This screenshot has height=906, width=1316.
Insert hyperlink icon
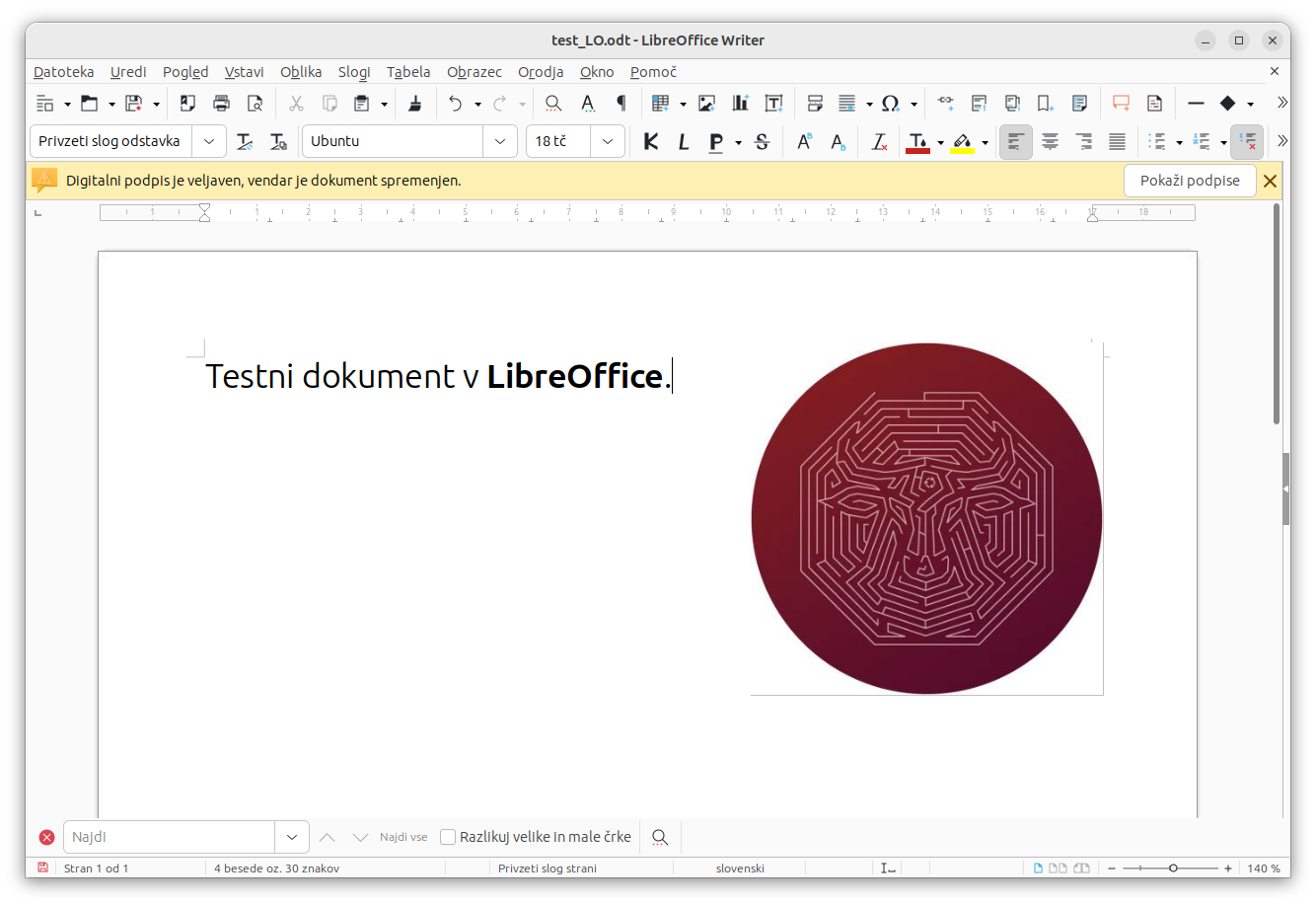[945, 103]
